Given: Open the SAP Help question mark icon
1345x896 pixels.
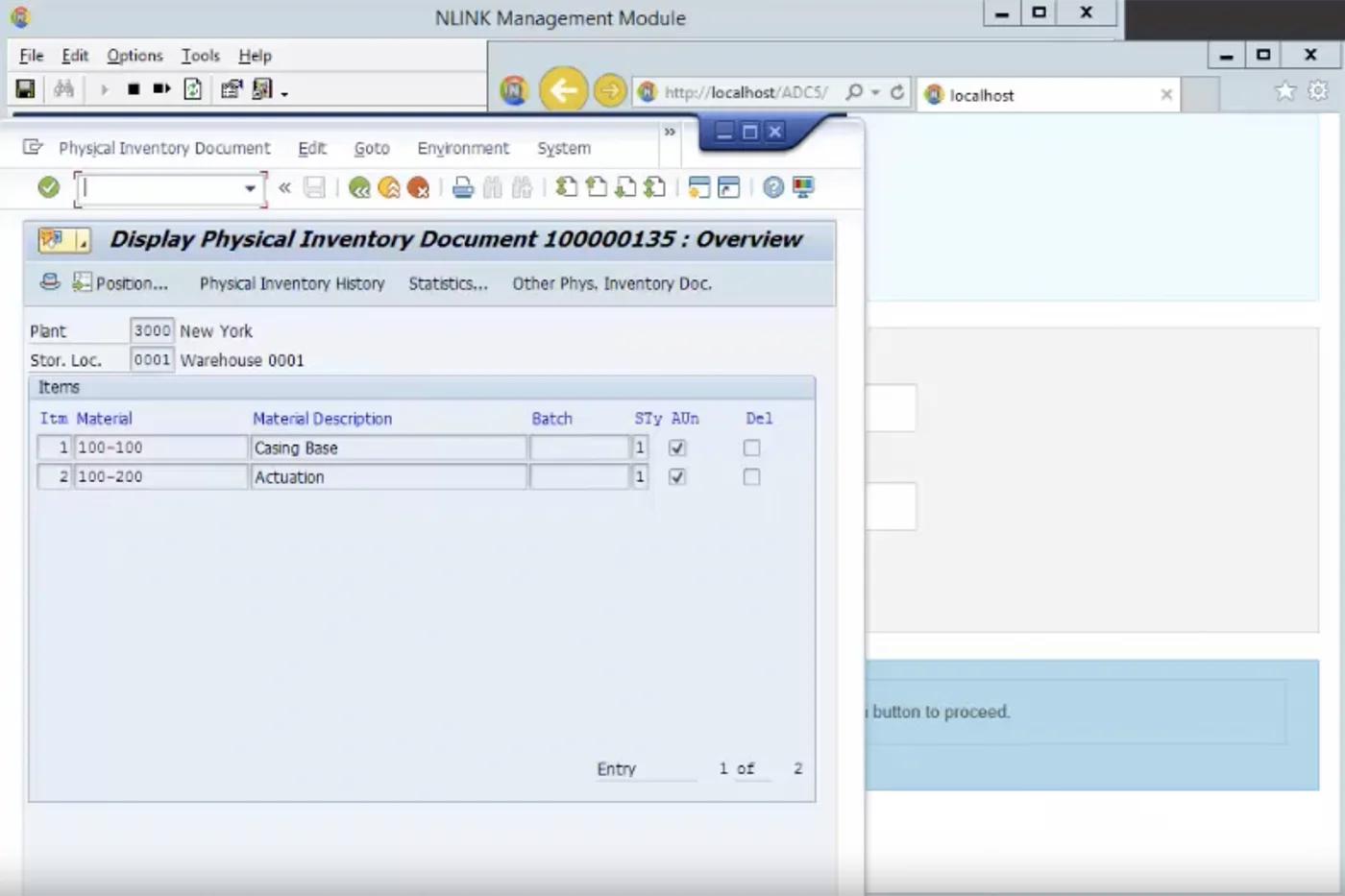Looking at the screenshot, I should [773, 187].
